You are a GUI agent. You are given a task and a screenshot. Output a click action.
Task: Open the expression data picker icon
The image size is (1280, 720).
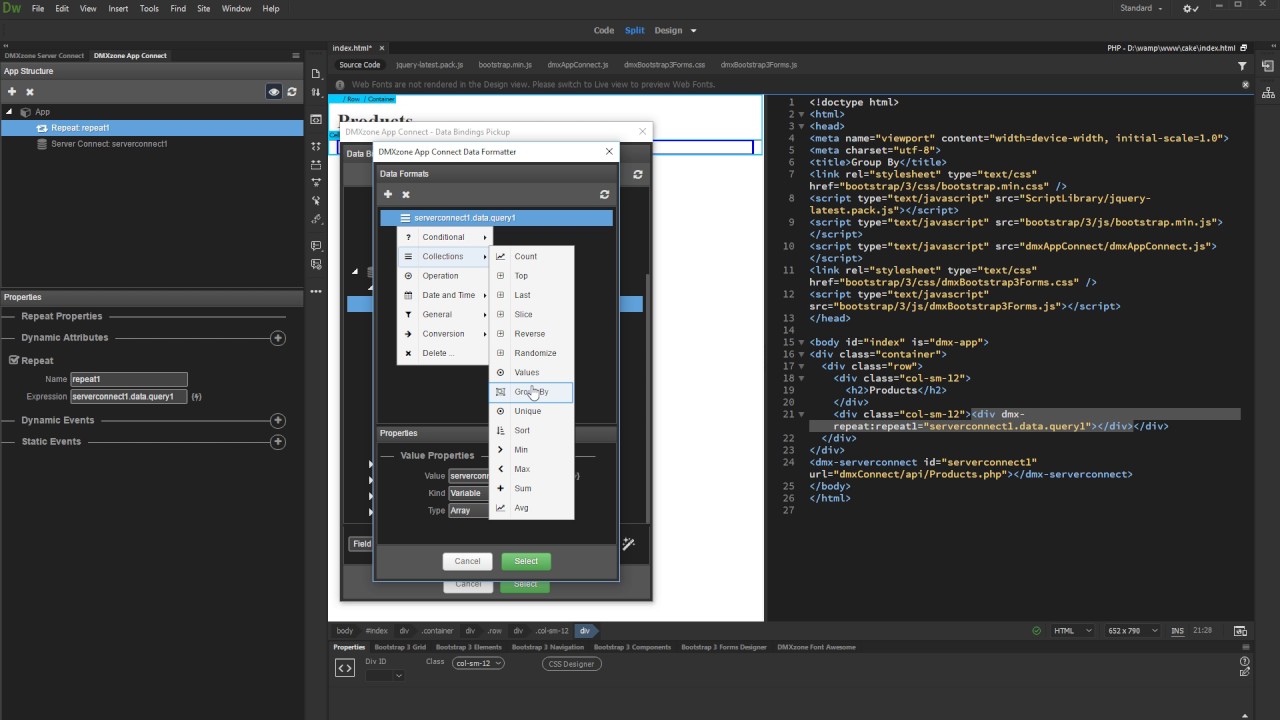(x=196, y=397)
